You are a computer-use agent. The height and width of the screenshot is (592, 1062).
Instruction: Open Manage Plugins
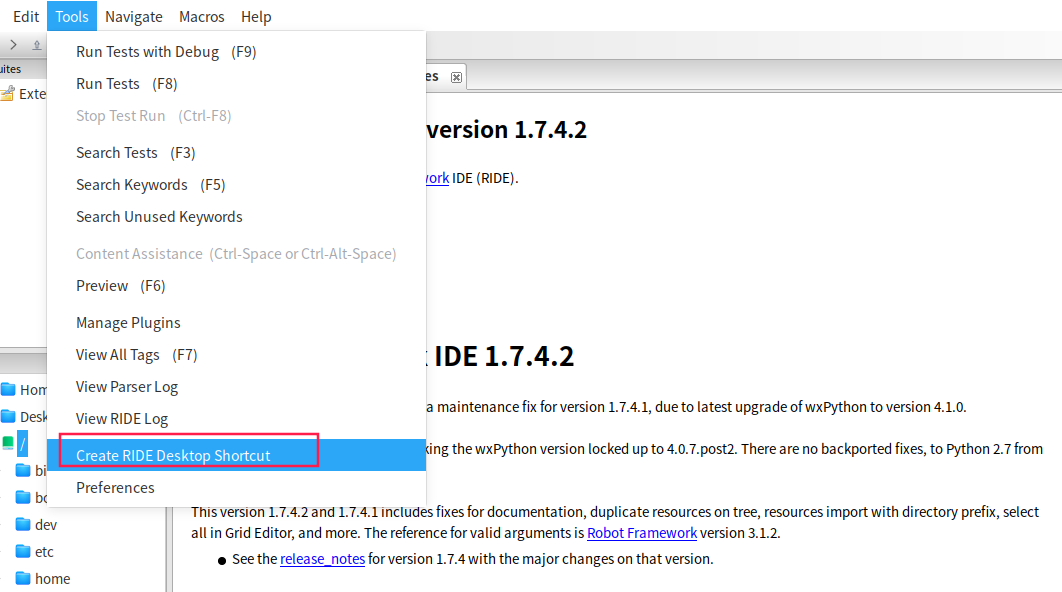click(x=236, y=323)
